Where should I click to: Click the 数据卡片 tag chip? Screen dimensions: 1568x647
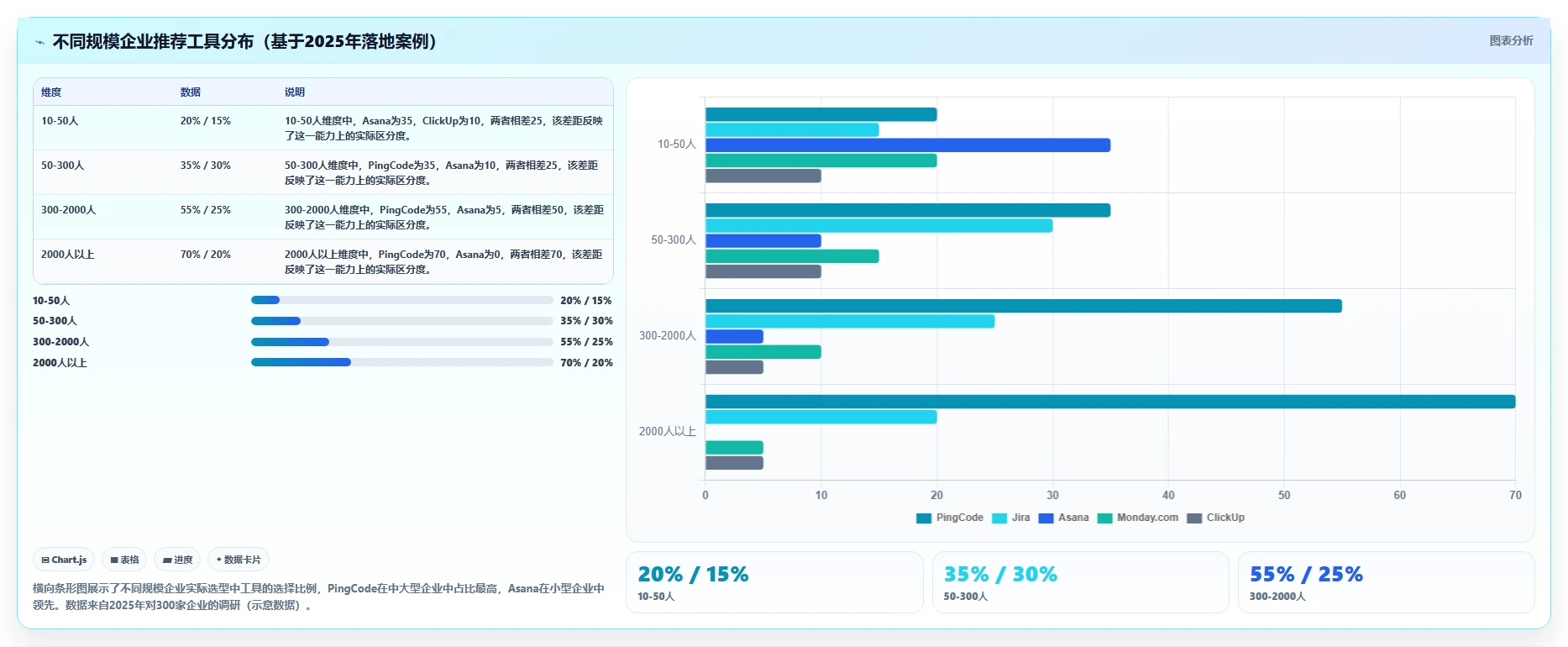click(239, 560)
